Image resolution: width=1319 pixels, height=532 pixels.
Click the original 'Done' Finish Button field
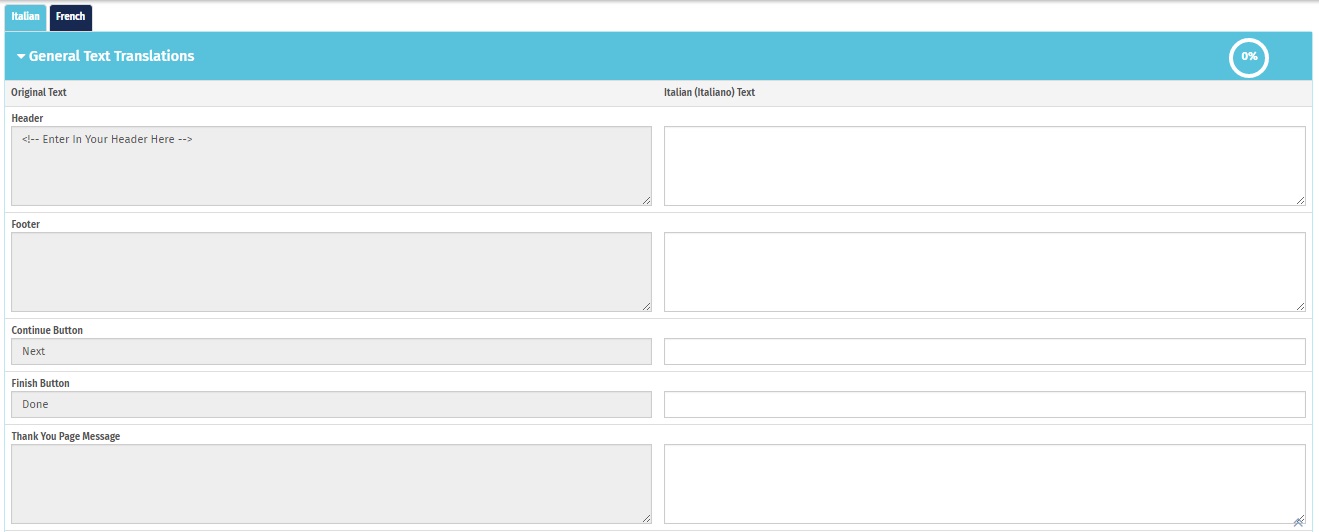tap(331, 404)
